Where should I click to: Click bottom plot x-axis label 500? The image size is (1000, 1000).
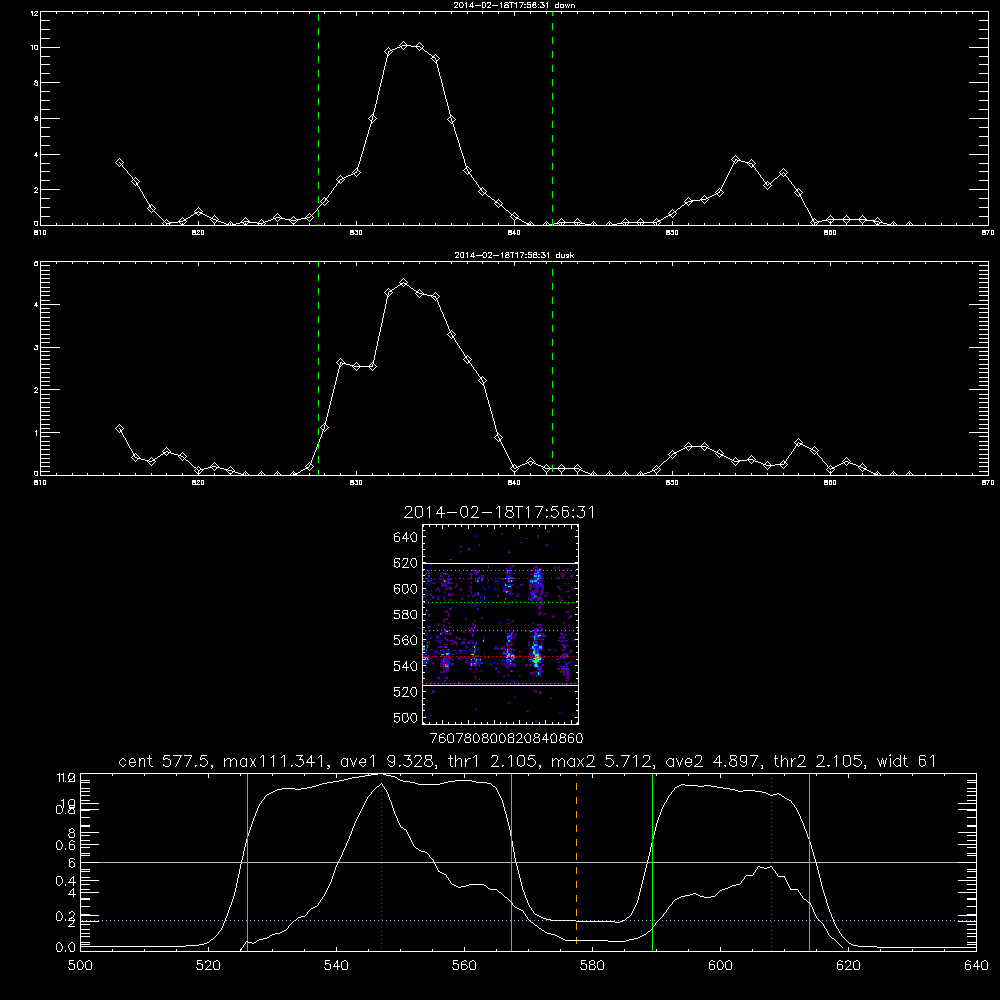point(80,966)
